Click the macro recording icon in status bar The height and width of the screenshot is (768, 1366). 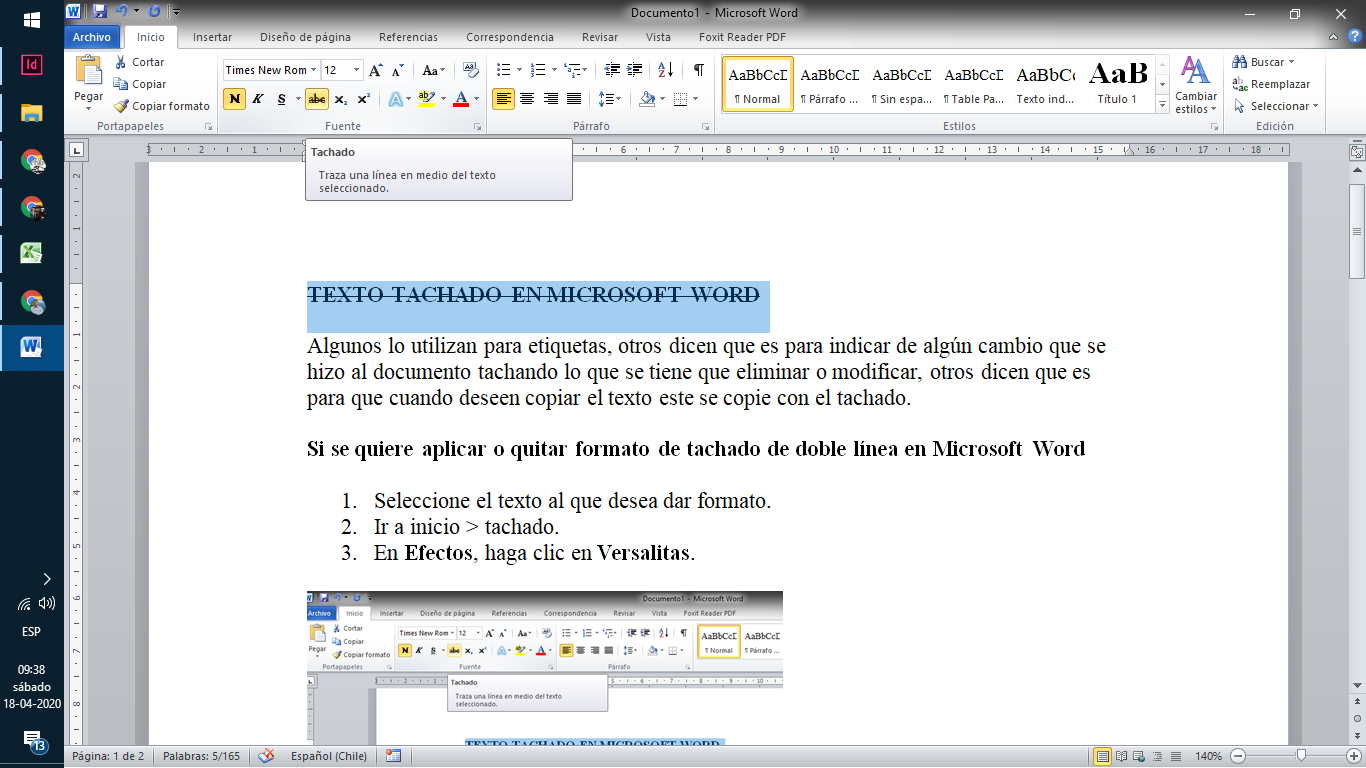[393, 756]
